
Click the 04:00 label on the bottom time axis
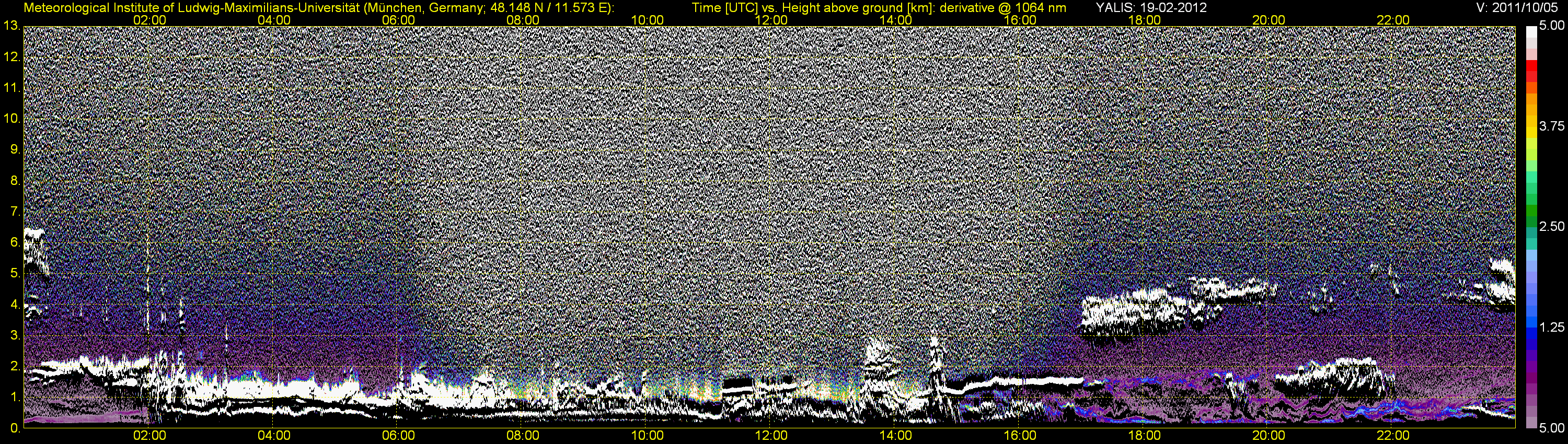pyautogui.click(x=274, y=436)
